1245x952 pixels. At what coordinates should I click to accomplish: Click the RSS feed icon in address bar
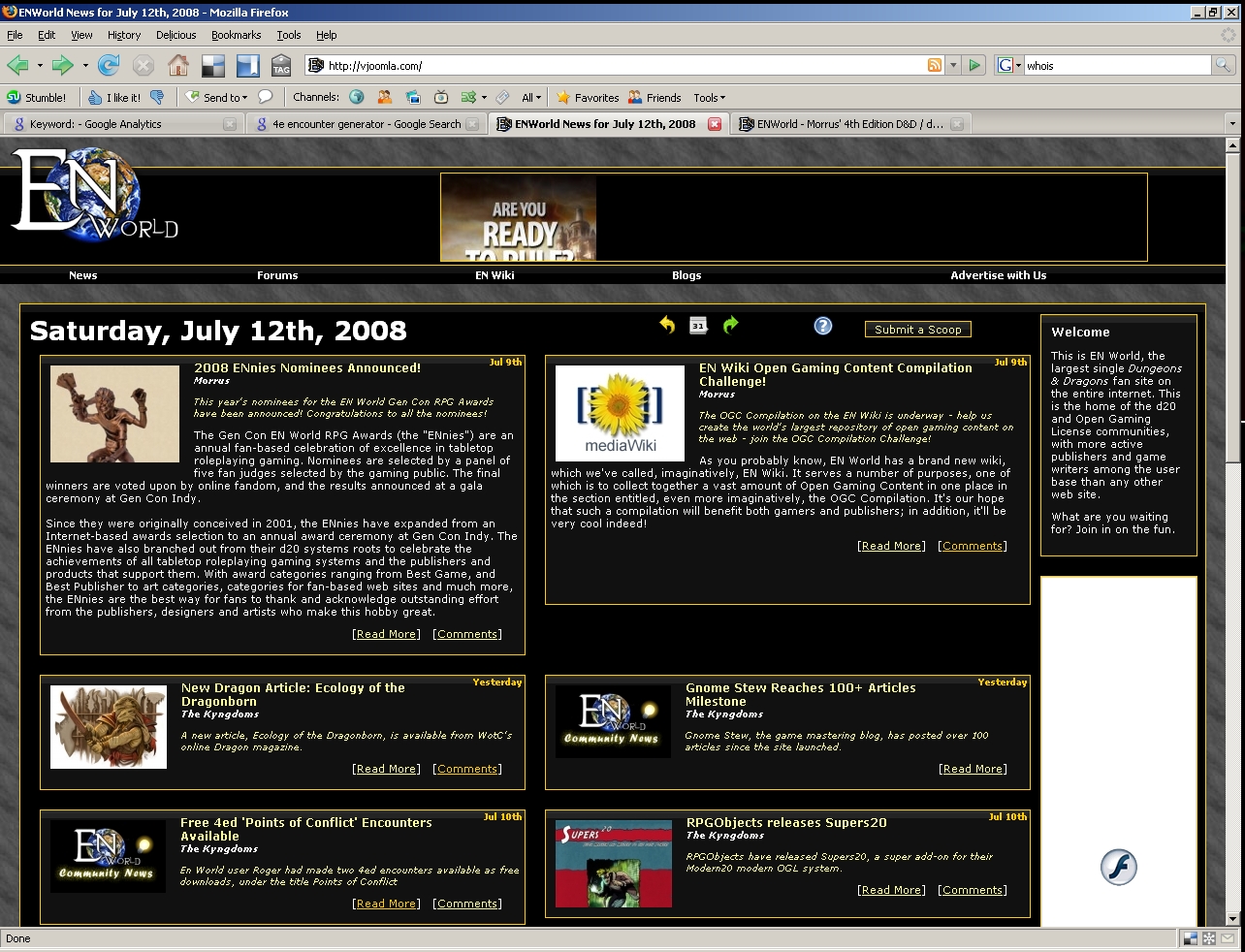pyautogui.click(x=935, y=65)
